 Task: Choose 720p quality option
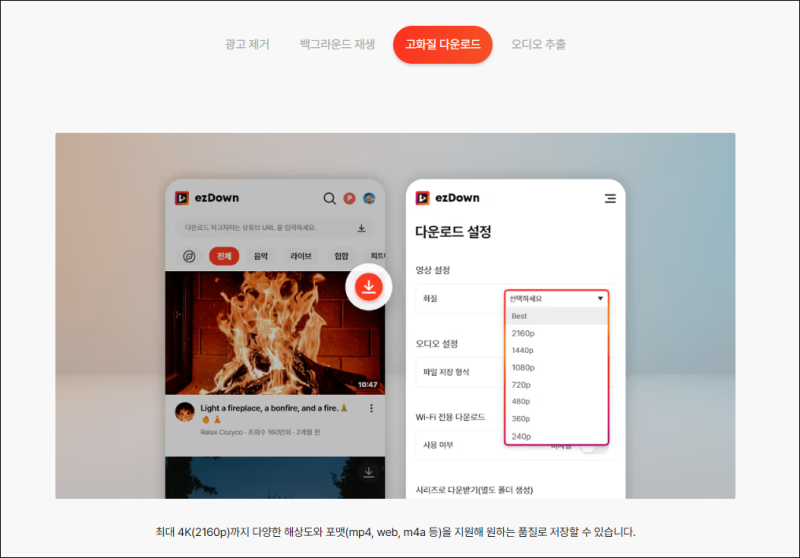(x=556, y=385)
